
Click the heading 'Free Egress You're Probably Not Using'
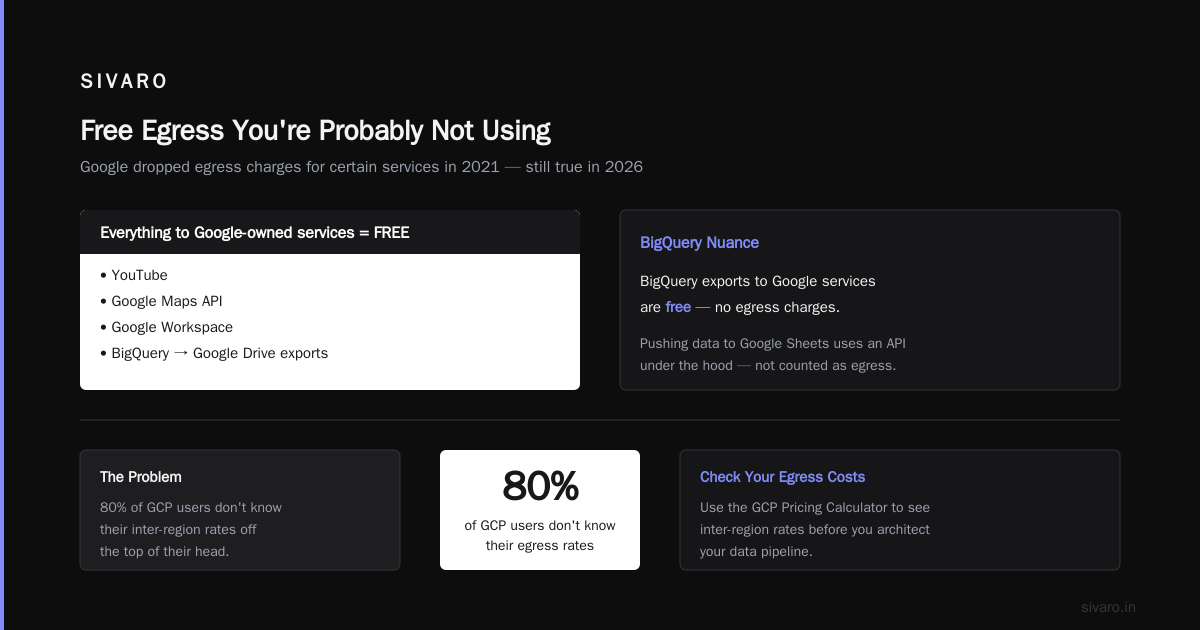pos(315,130)
